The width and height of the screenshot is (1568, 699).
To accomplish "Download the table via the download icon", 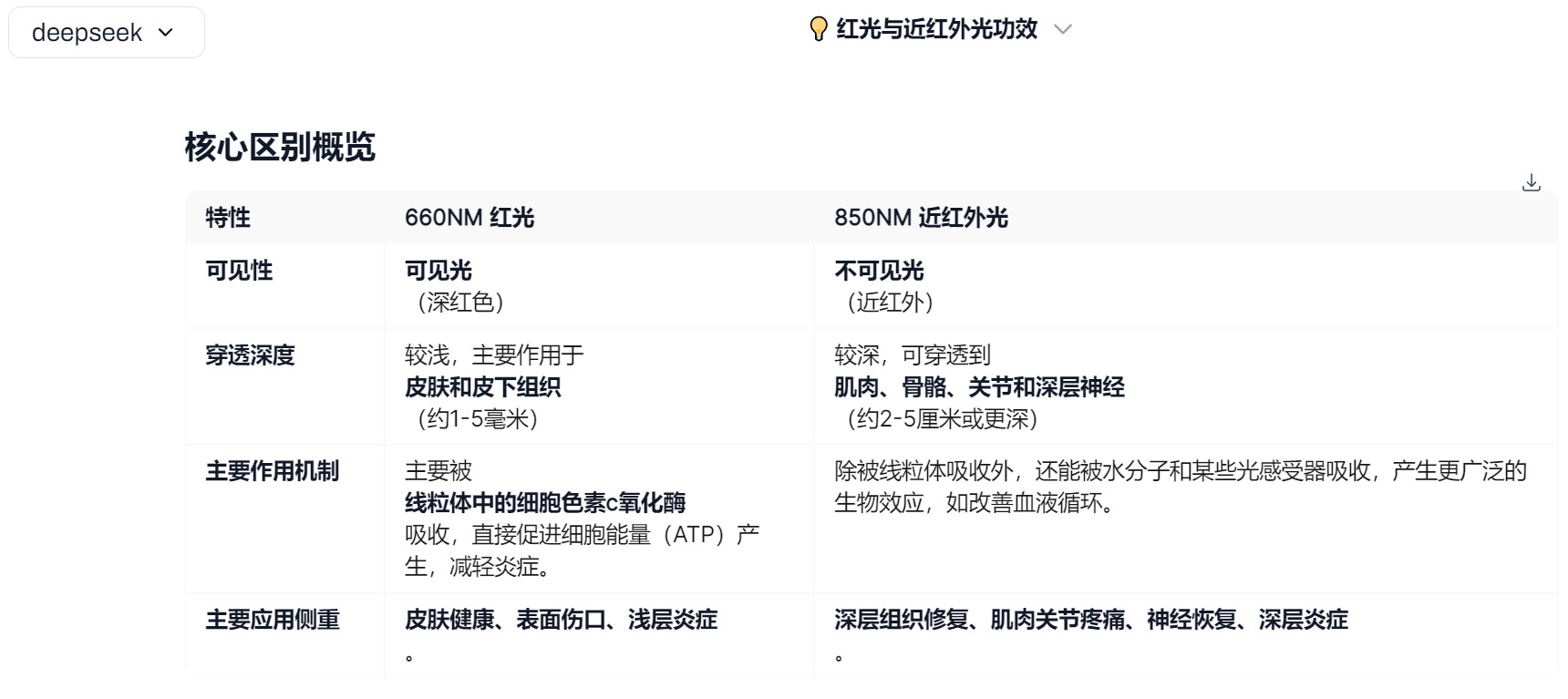I will (1532, 182).
